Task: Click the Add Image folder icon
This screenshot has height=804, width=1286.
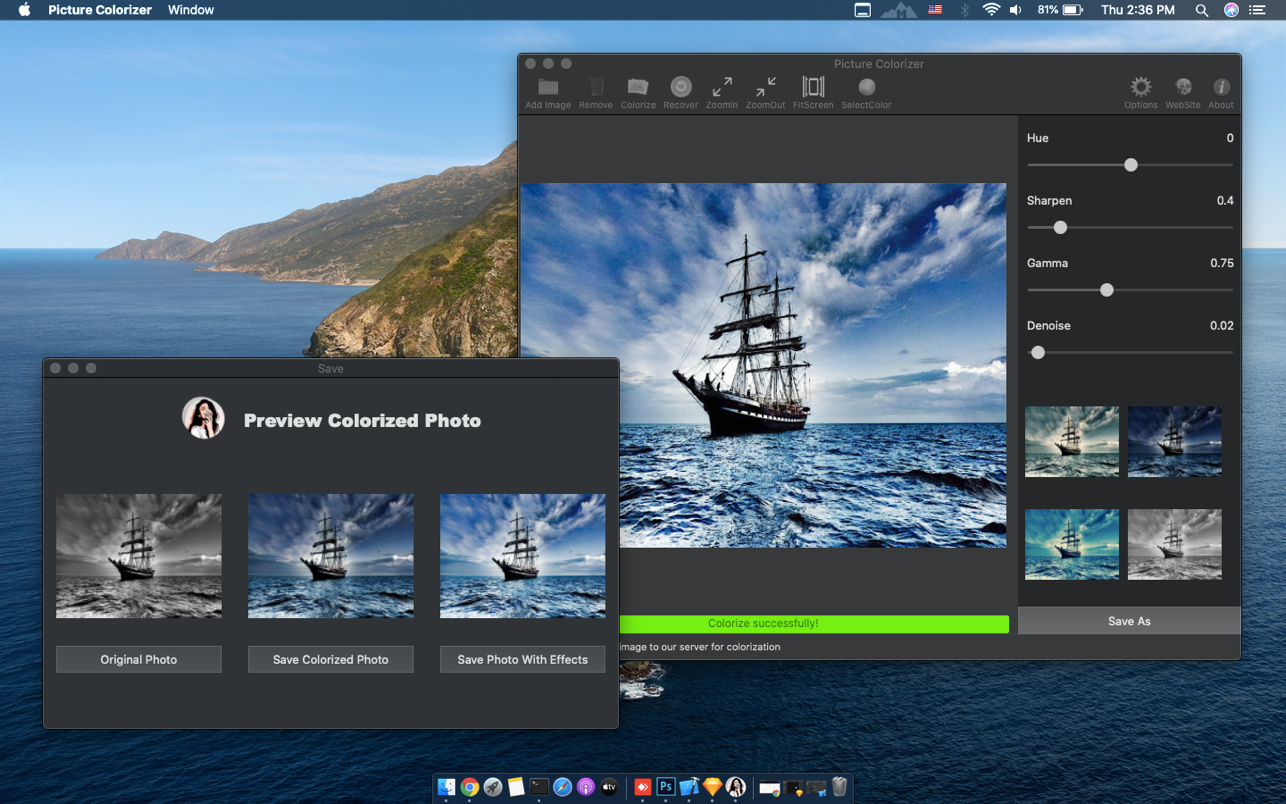Action: tap(548, 88)
